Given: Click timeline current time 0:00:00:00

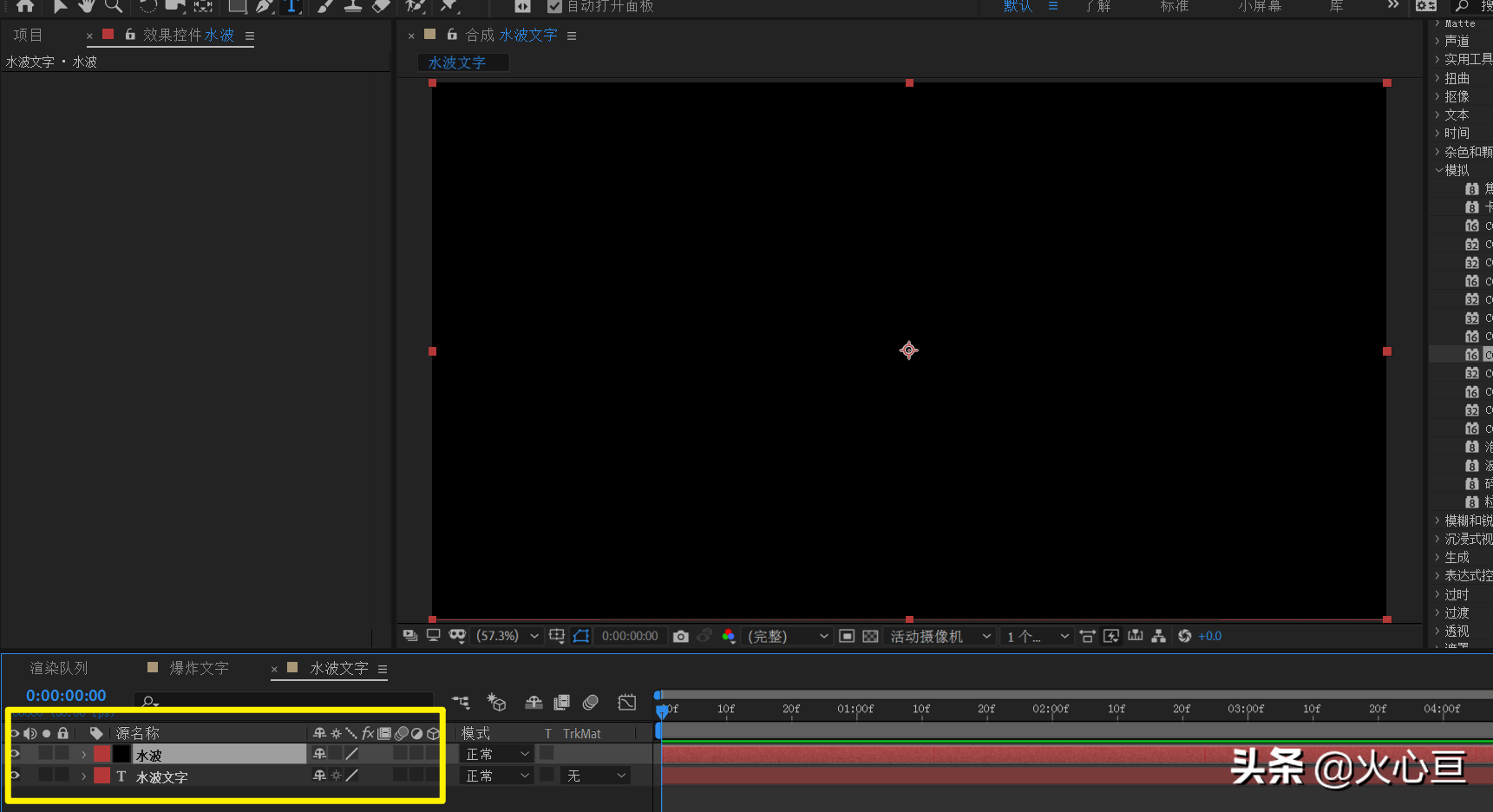Looking at the screenshot, I should [66, 696].
